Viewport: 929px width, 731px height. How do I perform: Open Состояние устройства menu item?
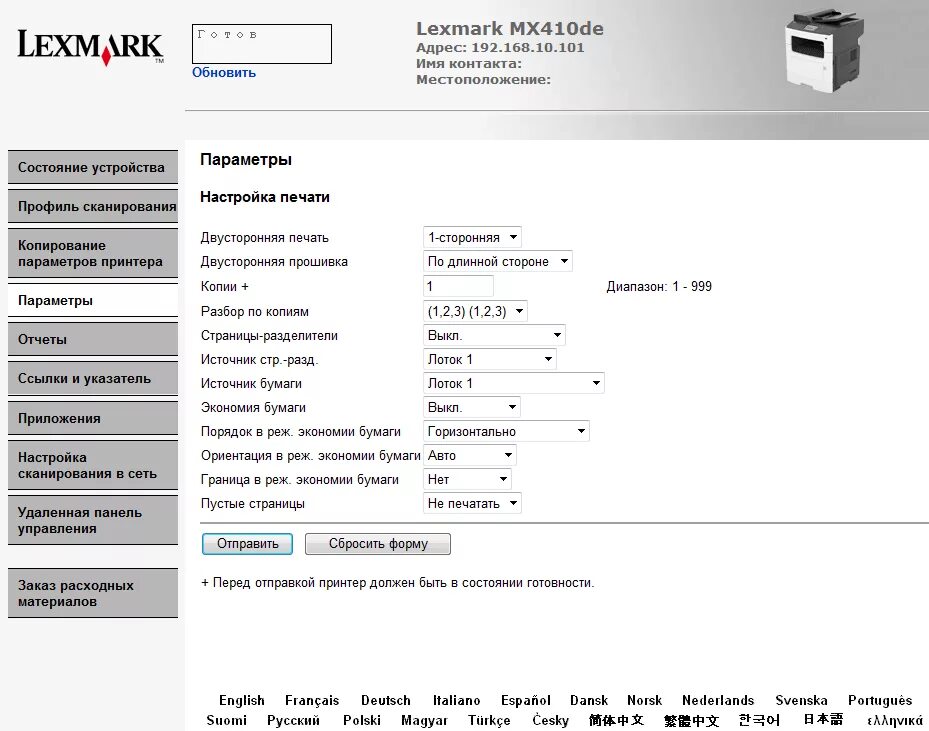tap(93, 167)
